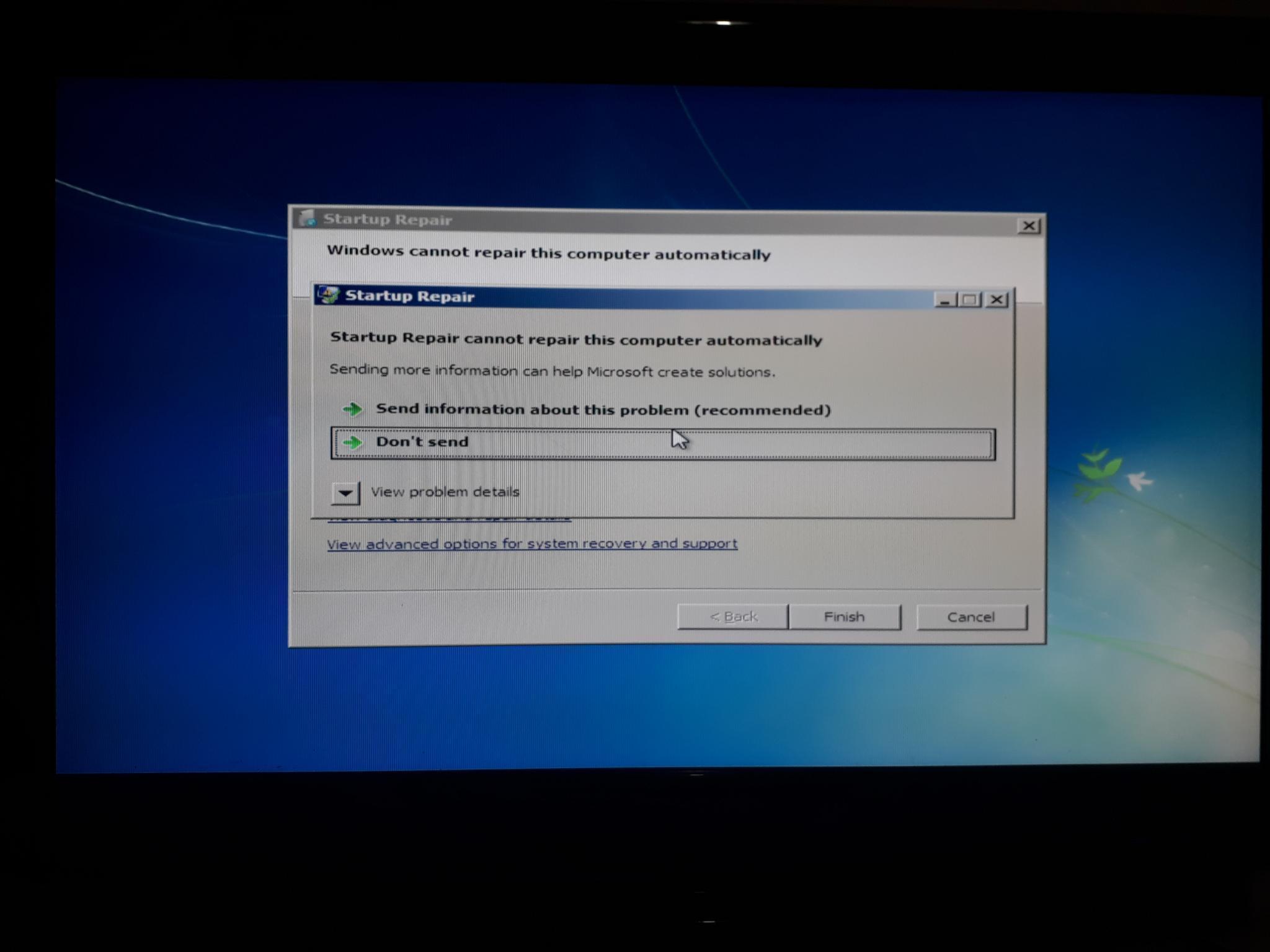Close the inner Startup Repair dialog
This screenshot has height=952, width=1270.
tap(997, 300)
